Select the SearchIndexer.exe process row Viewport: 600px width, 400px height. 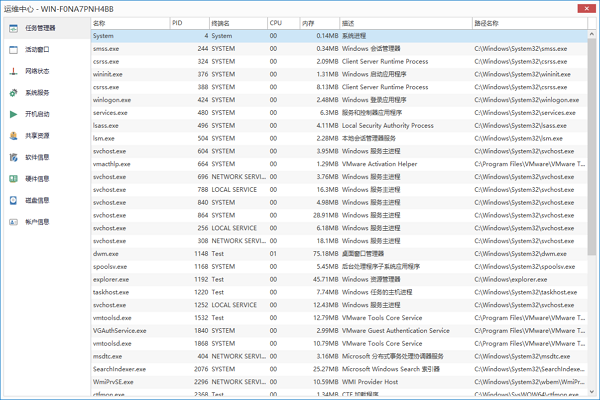click(339, 369)
